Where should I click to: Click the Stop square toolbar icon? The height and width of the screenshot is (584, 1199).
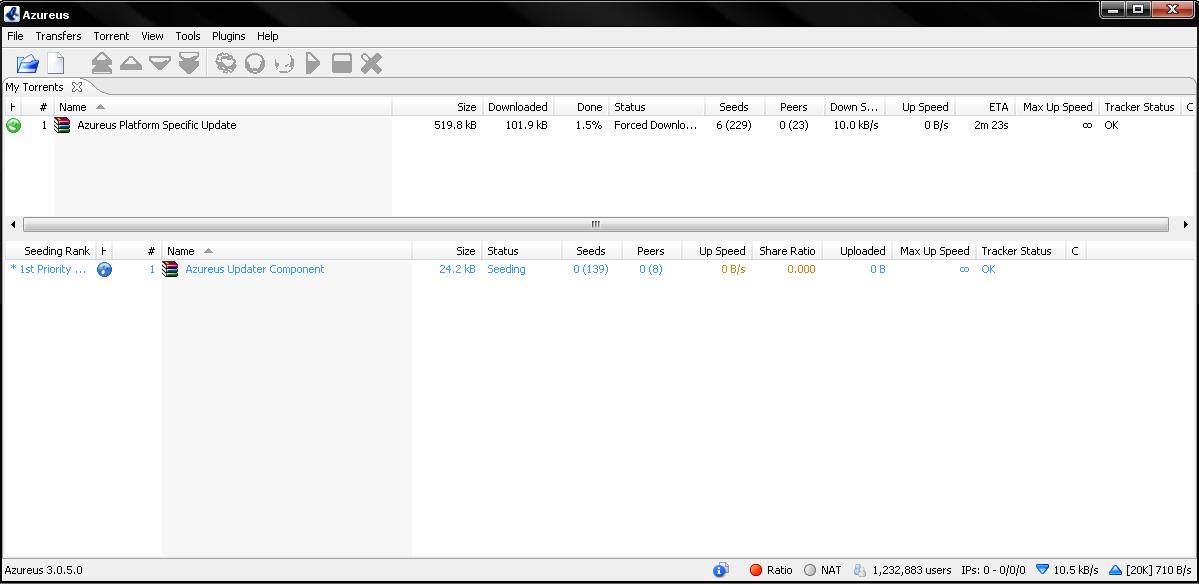pos(342,64)
